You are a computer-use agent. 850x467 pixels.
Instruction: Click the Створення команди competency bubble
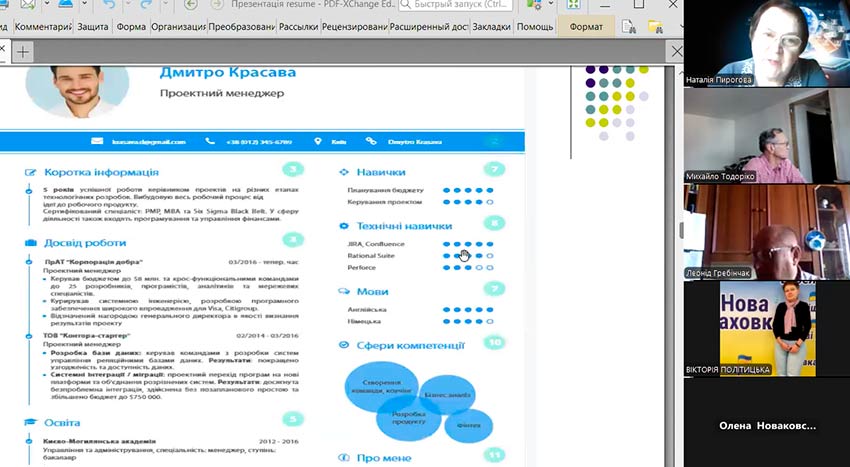[x=378, y=387]
